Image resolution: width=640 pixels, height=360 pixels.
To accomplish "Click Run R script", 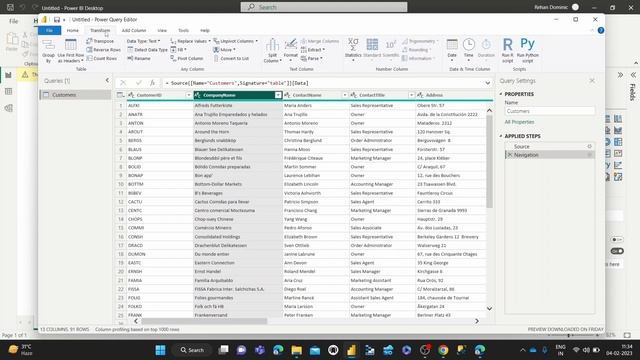I will [x=507, y=50].
